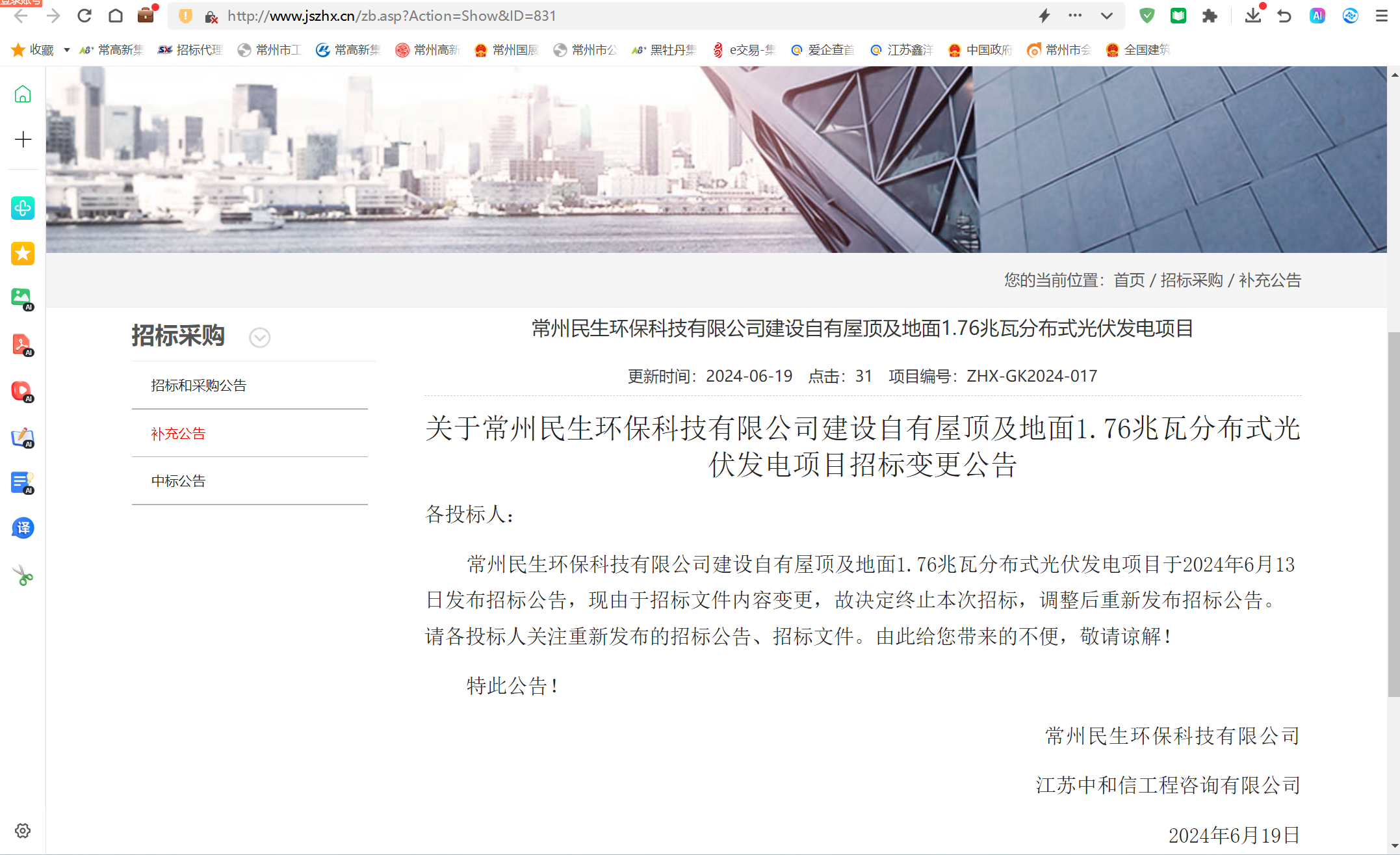1400x855 pixels.
Task: Open the AI PDF tool sidebar icon
Action: [23, 345]
